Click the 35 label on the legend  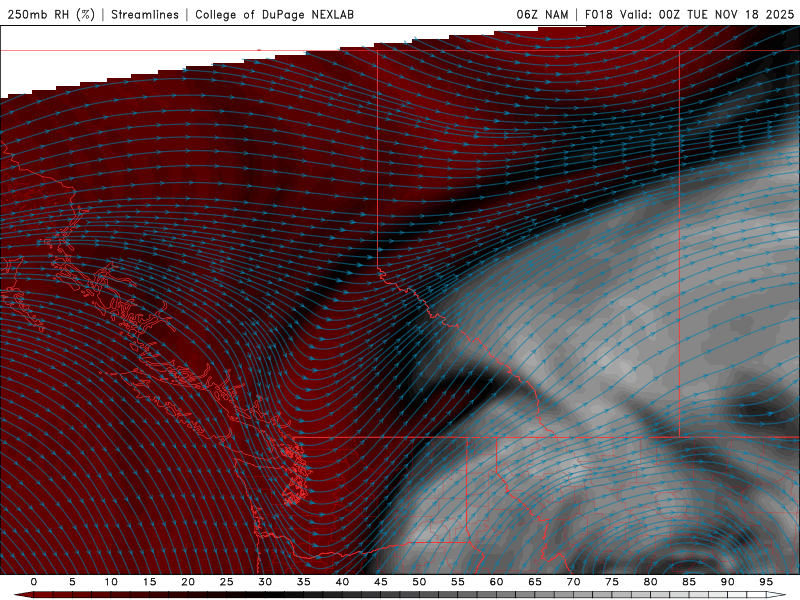pos(304,582)
